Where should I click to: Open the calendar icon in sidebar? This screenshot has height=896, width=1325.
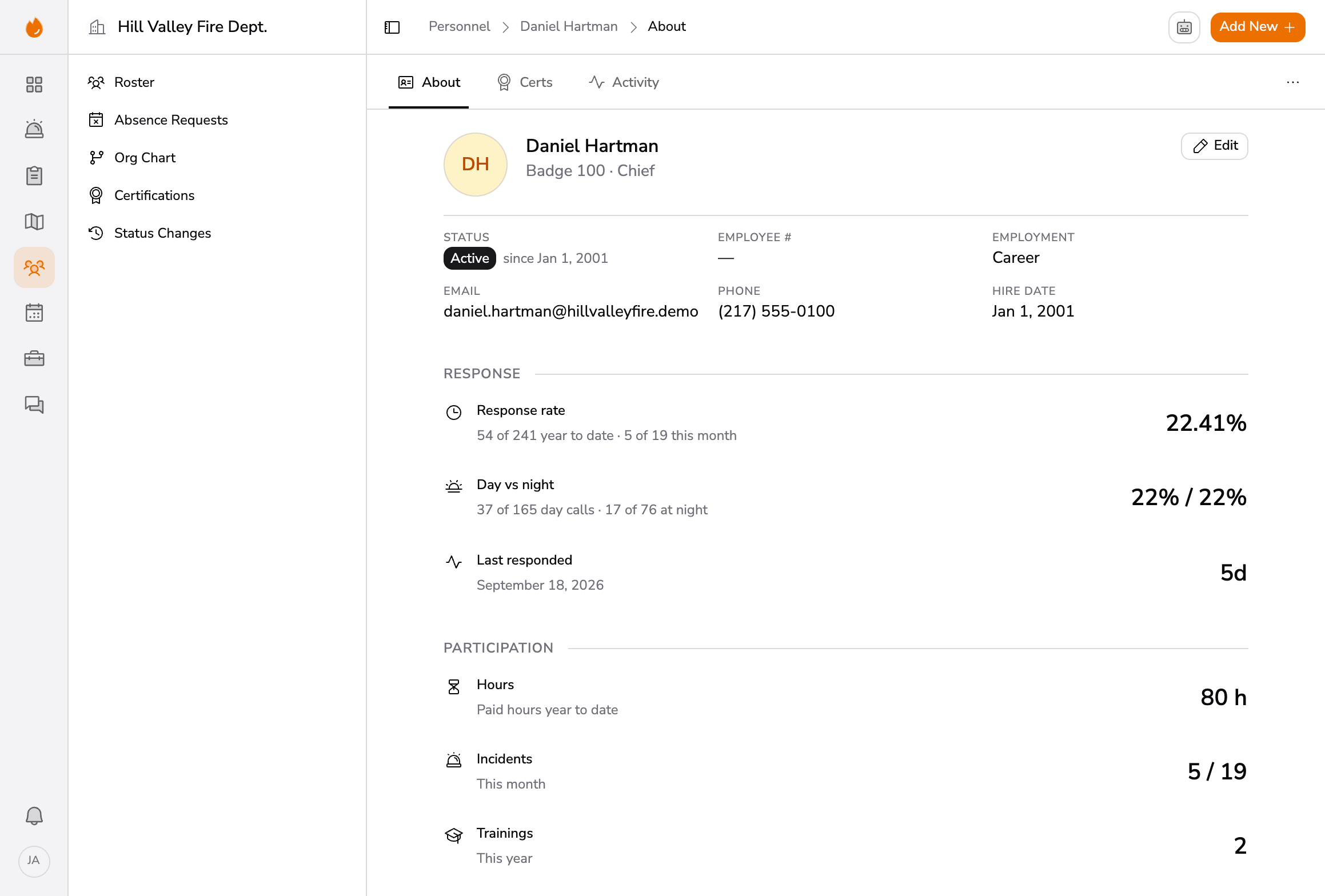click(x=34, y=313)
